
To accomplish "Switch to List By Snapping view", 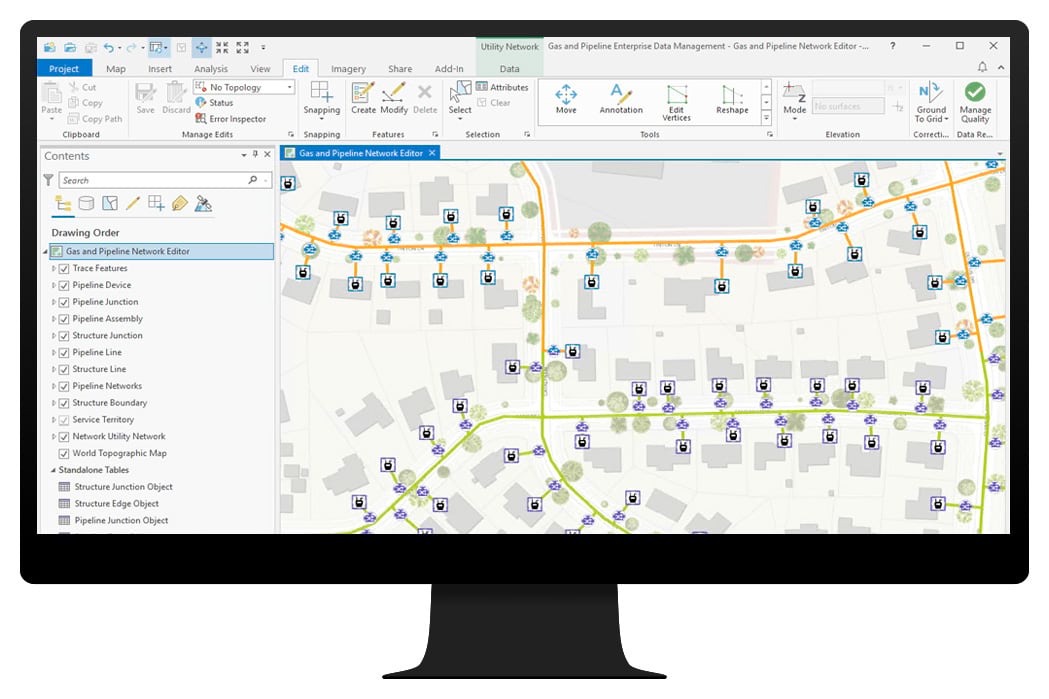I will [156, 203].
